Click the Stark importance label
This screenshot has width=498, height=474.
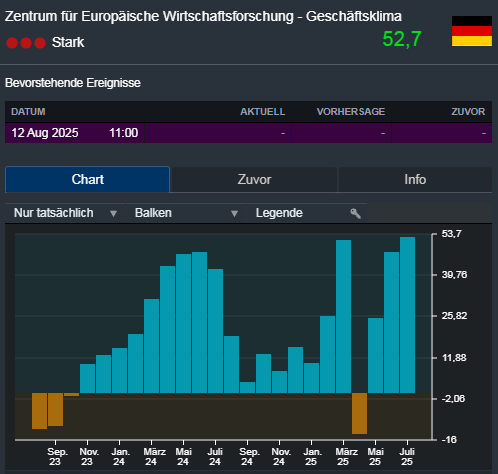pos(68,43)
